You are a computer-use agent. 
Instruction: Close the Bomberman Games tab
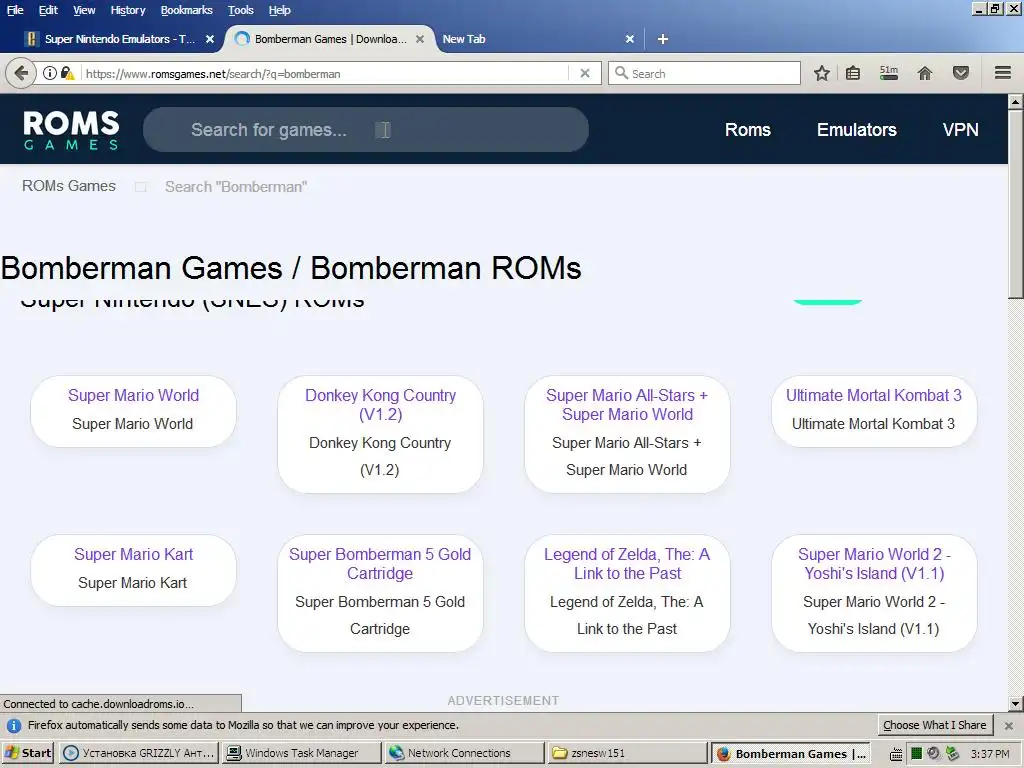pyautogui.click(x=420, y=39)
